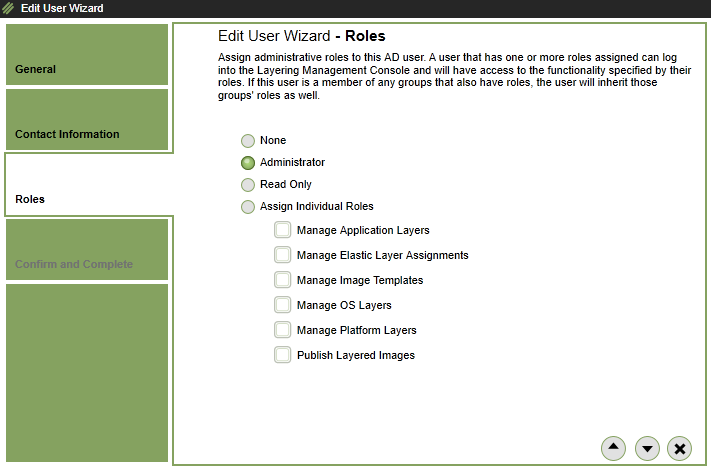711x471 pixels.
Task: Switch to Contact Information tab
Action: tap(86, 120)
